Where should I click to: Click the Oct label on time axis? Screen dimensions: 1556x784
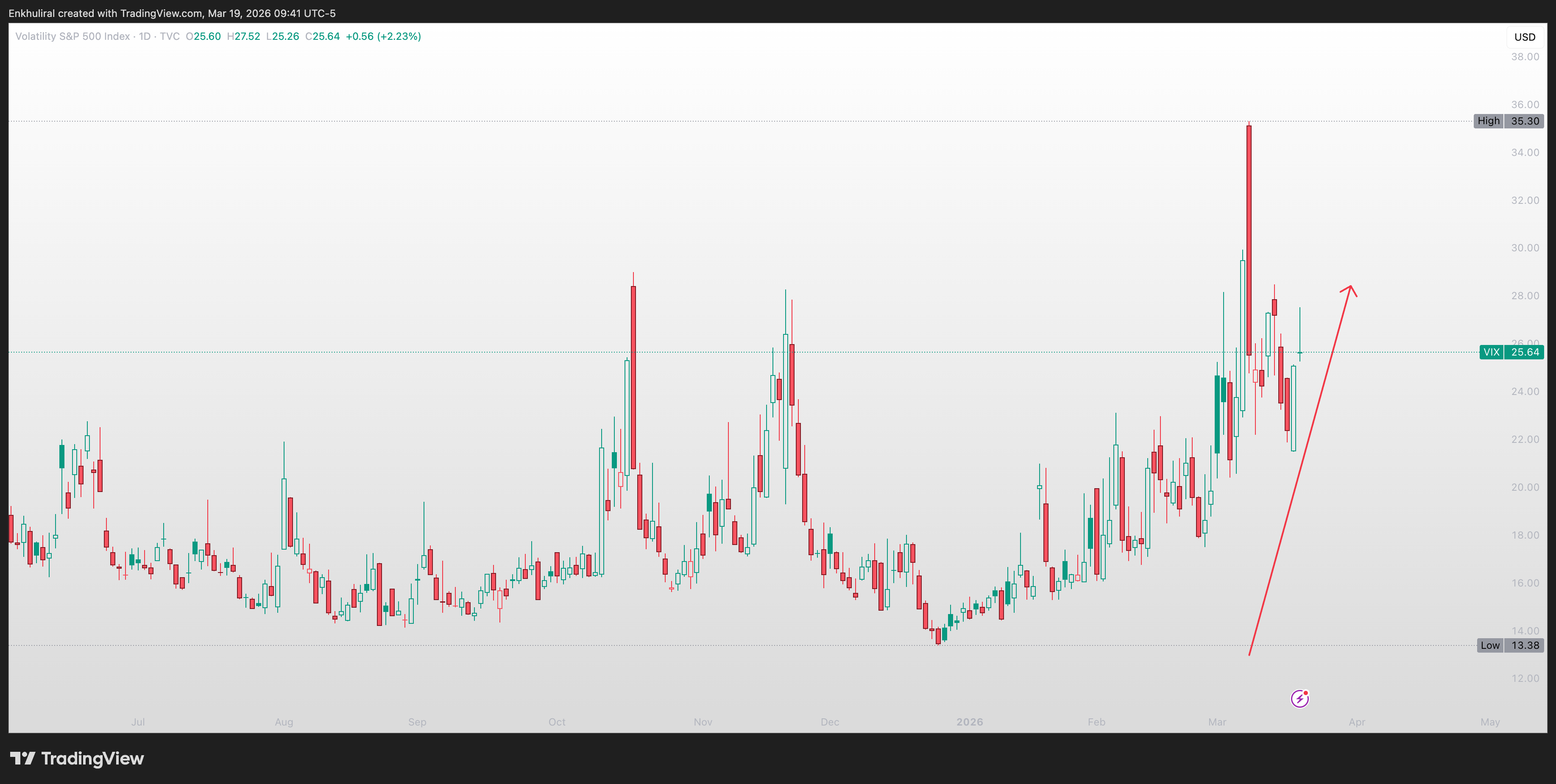(x=556, y=722)
